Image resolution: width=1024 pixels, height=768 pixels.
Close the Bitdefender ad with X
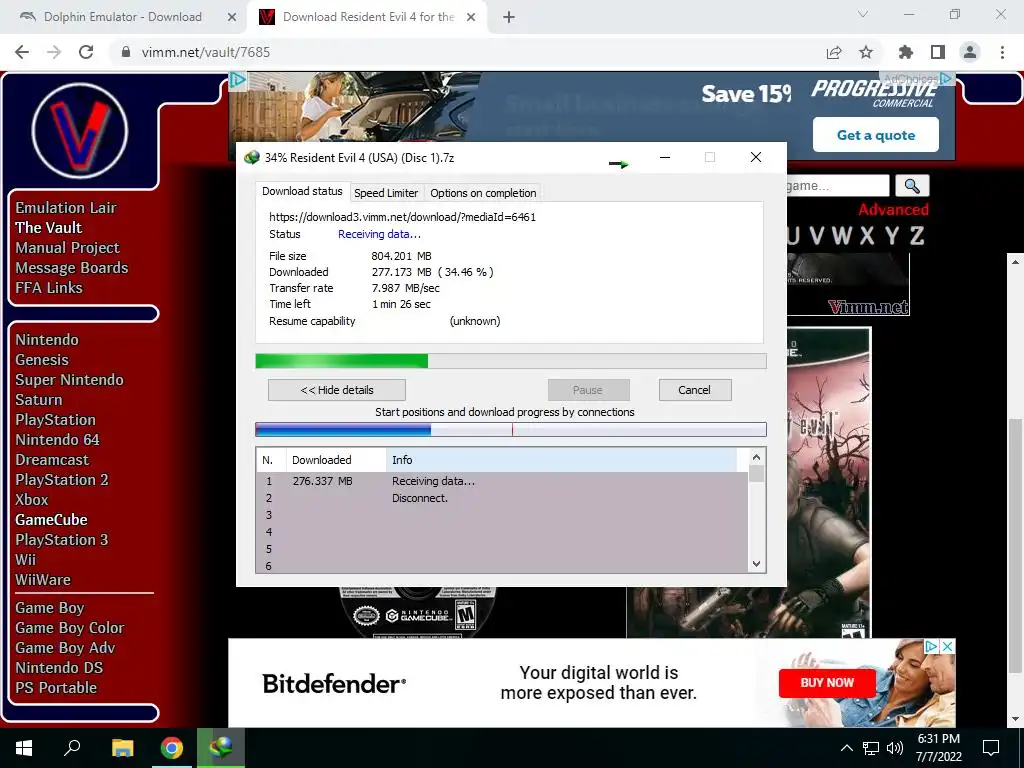[x=948, y=647]
